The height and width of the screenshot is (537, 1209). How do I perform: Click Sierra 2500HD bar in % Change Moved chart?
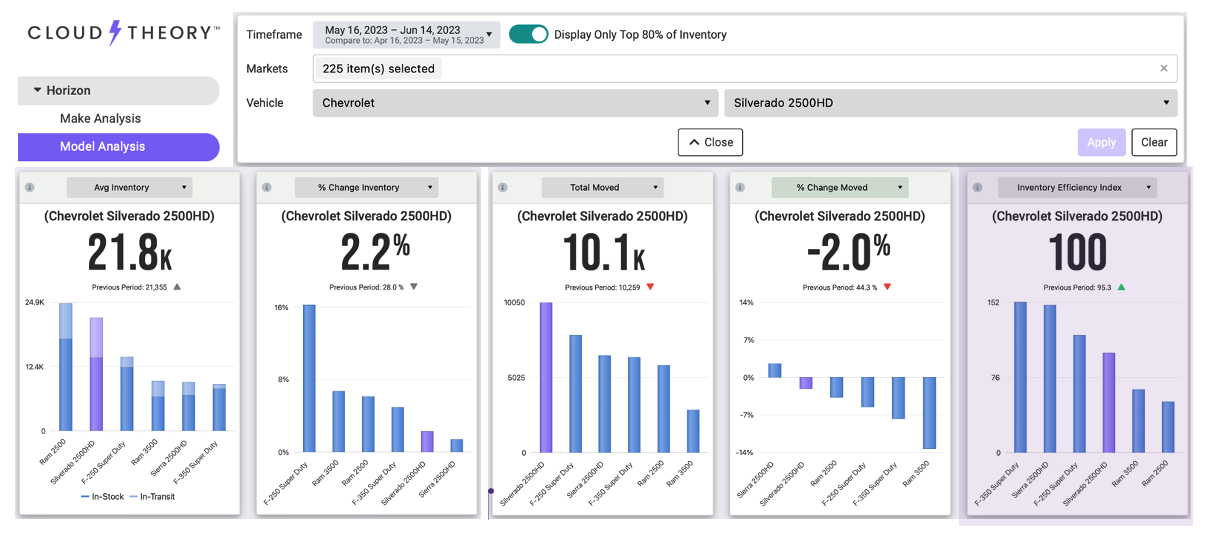(775, 370)
